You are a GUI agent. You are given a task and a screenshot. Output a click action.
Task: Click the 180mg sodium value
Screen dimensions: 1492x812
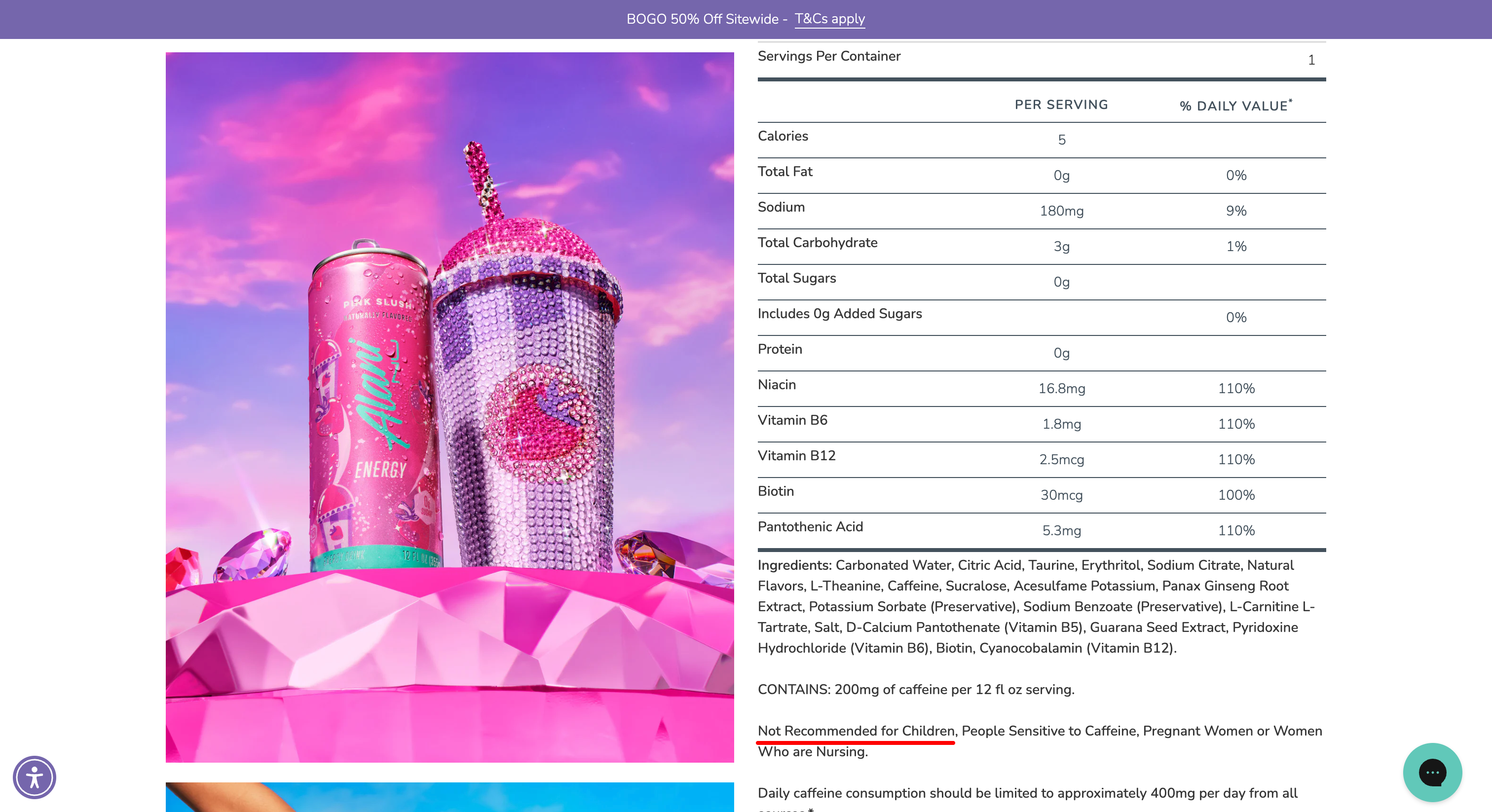click(1061, 211)
